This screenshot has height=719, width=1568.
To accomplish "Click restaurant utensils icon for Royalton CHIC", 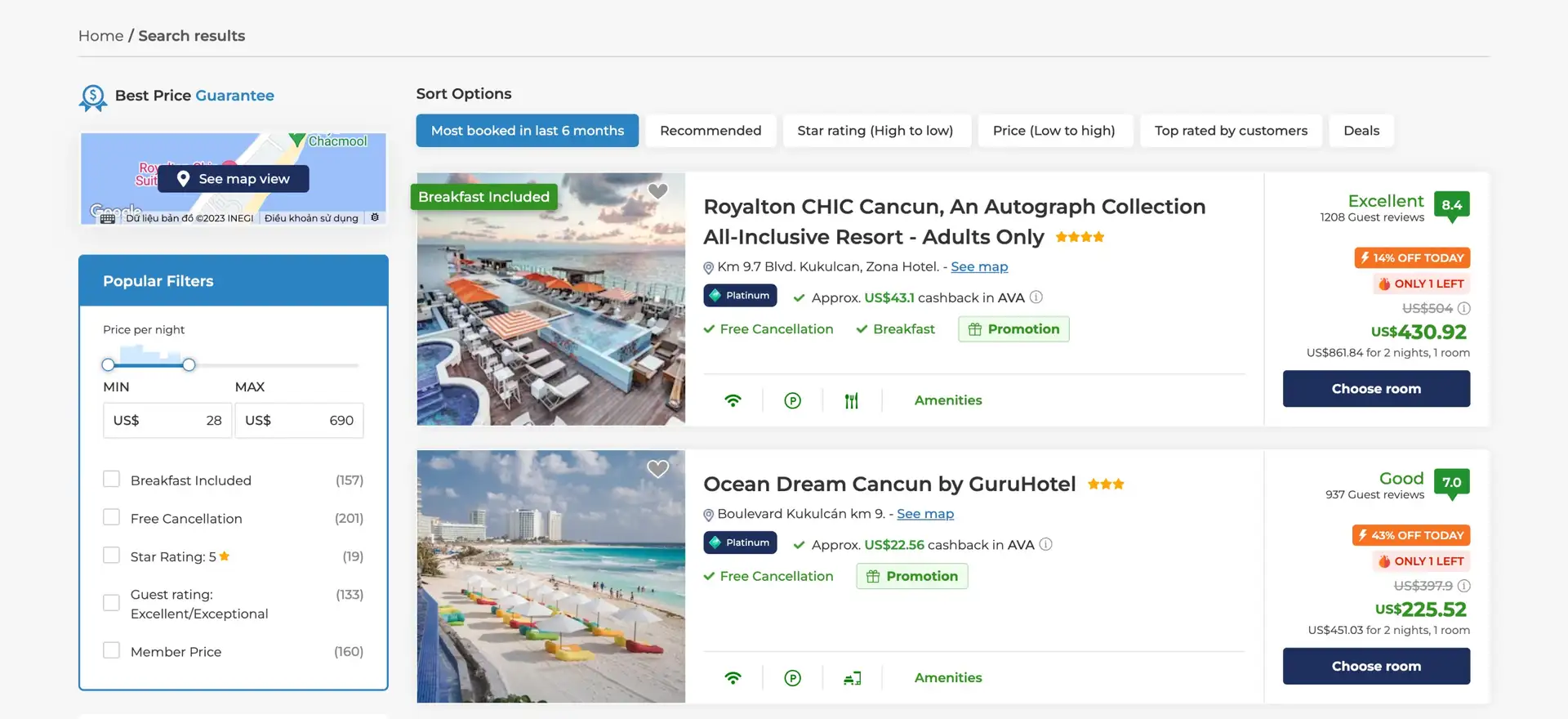I will click(x=851, y=400).
